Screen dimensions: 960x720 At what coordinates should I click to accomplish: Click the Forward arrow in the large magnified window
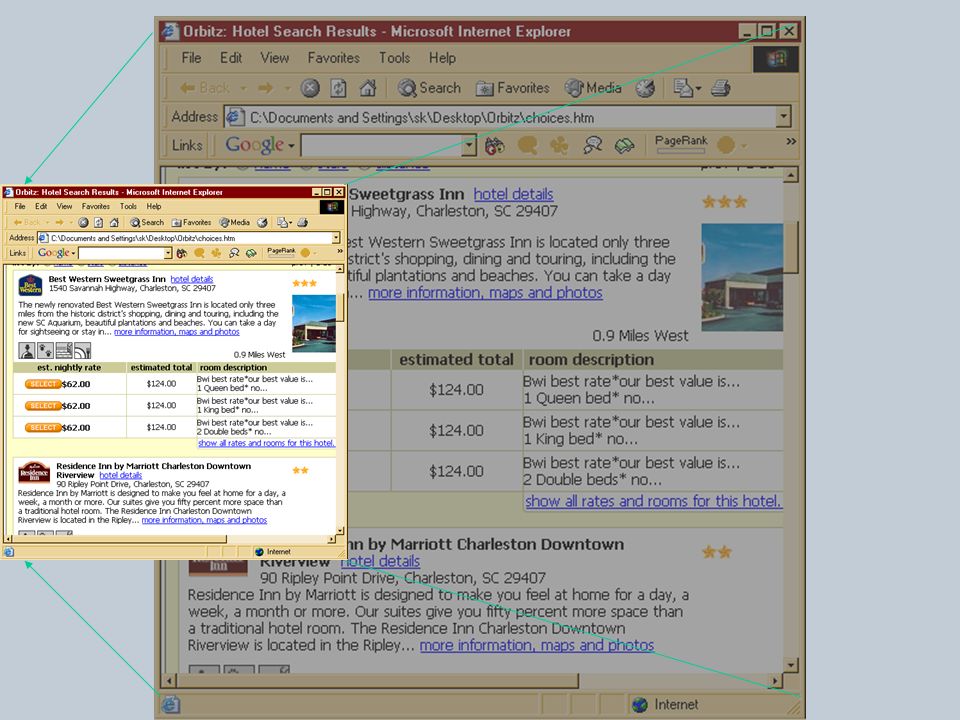(265, 88)
